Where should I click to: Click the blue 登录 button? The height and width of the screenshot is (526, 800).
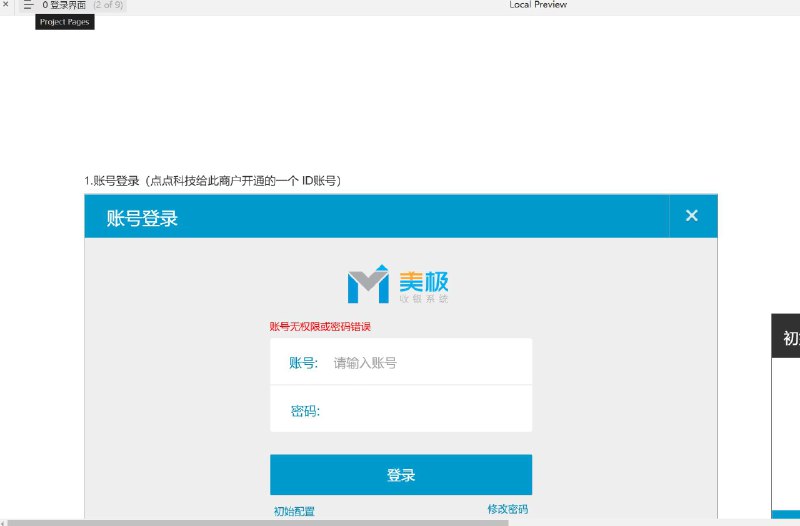click(x=401, y=474)
